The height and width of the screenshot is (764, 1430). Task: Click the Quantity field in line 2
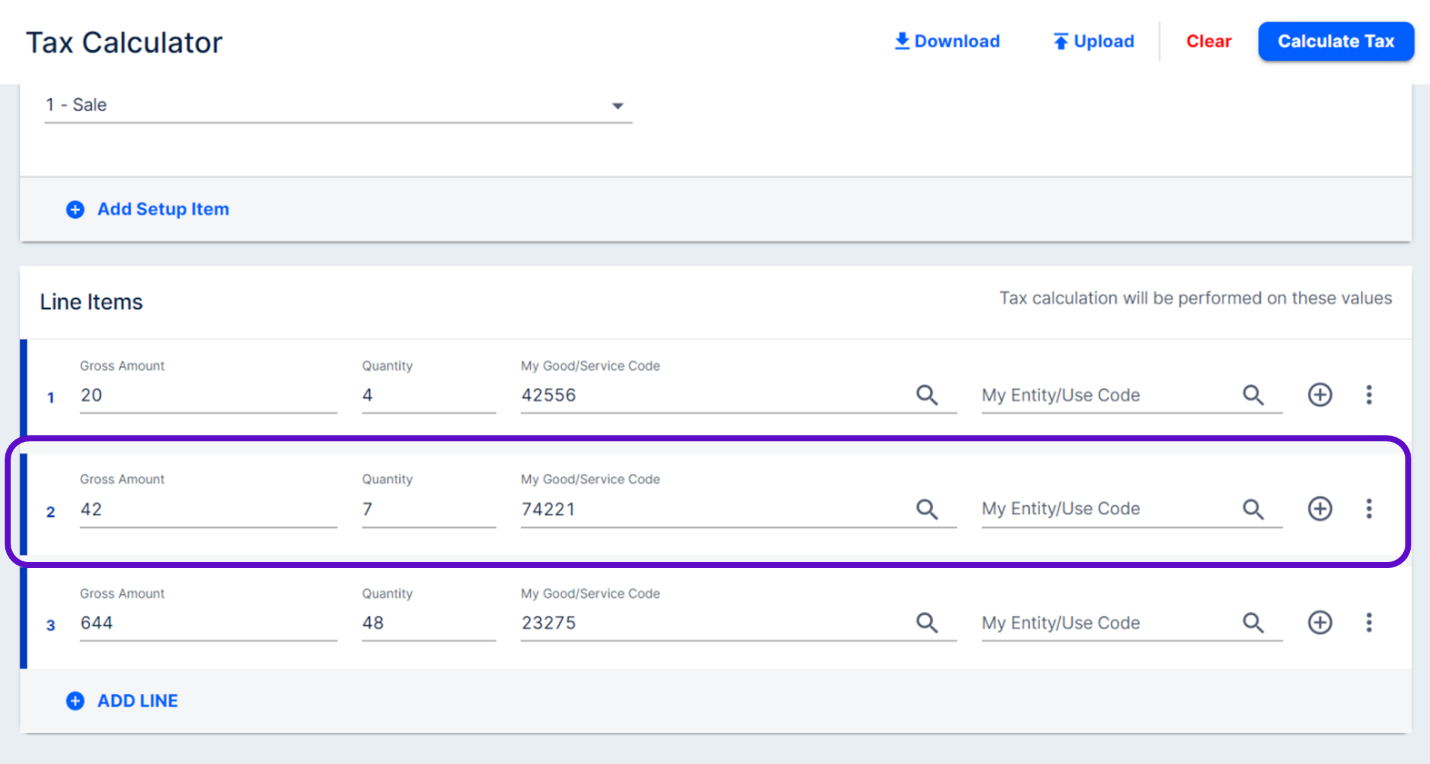(427, 509)
